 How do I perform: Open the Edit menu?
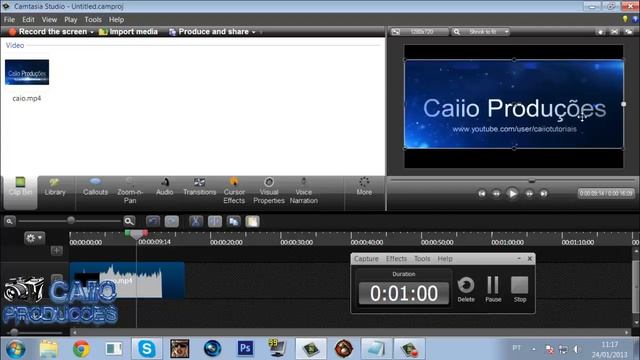[28, 20]
